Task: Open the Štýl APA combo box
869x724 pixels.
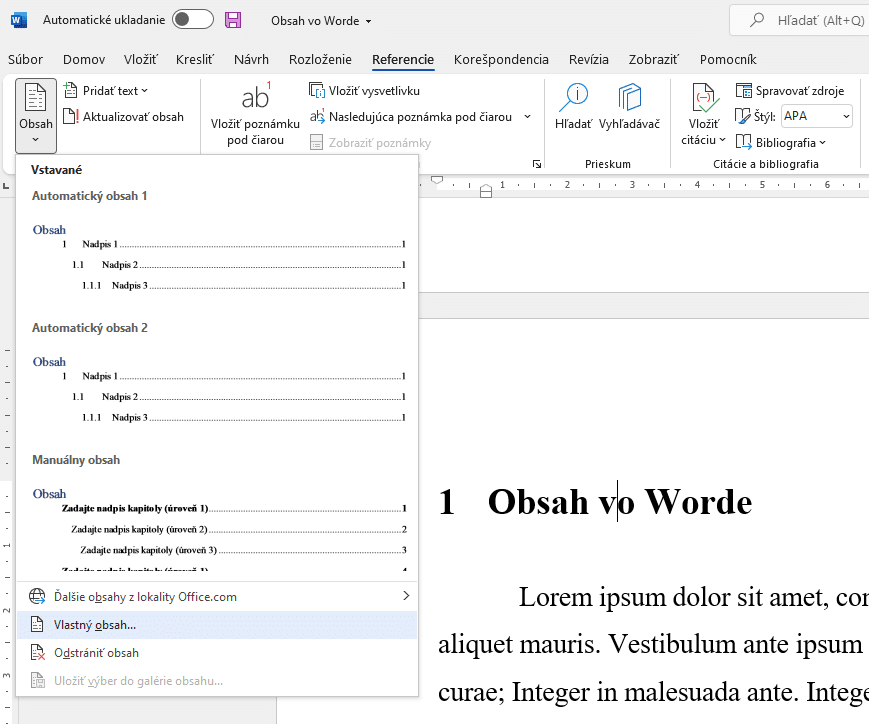Action: click(x=816, y=116)
